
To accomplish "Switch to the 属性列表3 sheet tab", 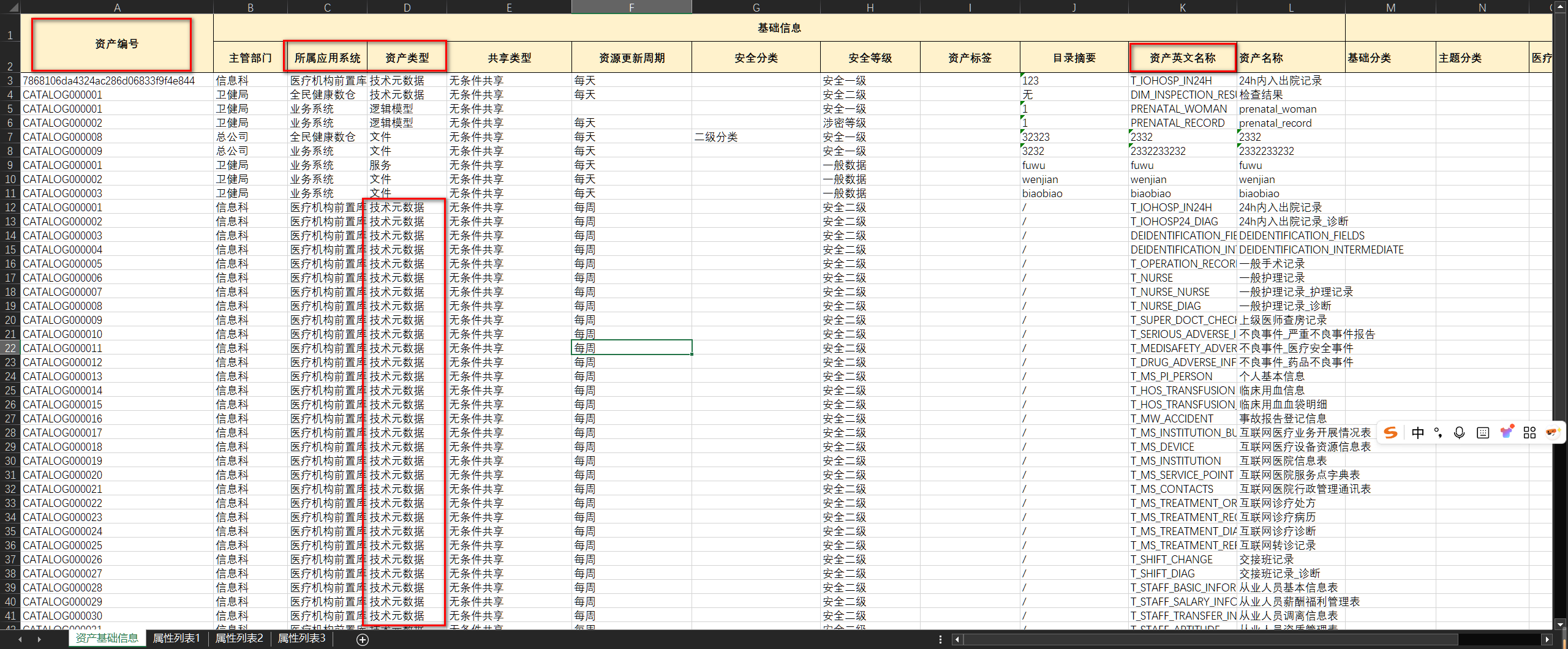I will pos(301,639).
